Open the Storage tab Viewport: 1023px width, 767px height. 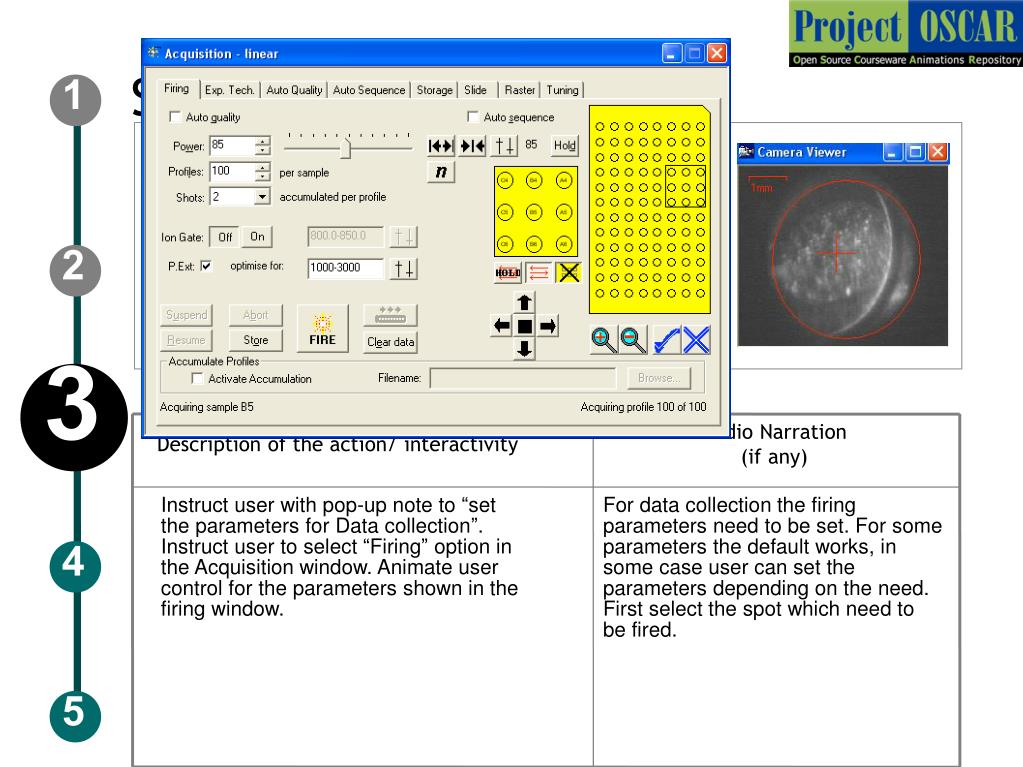click(435, 90)
